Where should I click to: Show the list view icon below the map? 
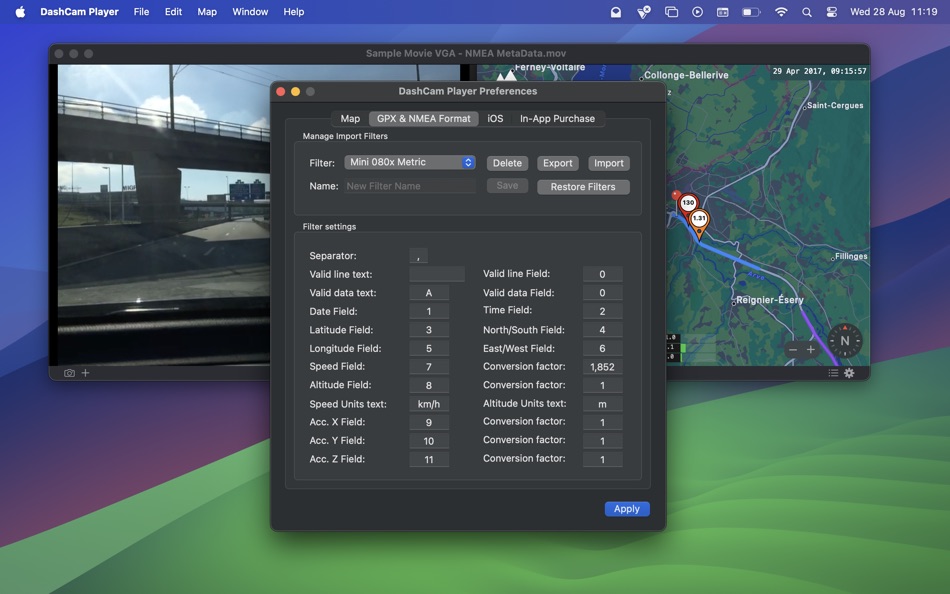pyautogui.click(x=833, y=373)
